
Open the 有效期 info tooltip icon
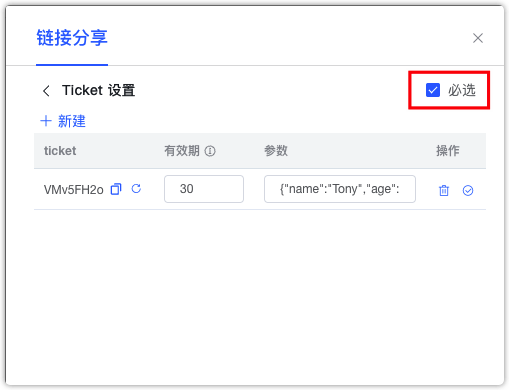[x=210, y=151]
